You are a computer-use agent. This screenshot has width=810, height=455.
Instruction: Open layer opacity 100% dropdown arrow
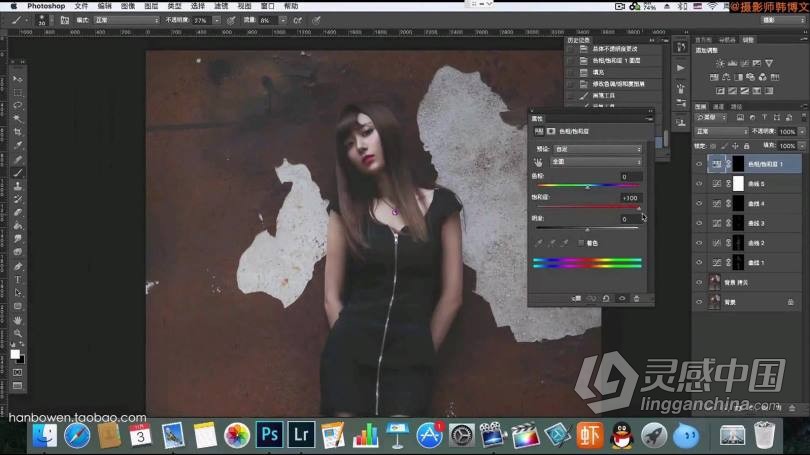[802, 132]
